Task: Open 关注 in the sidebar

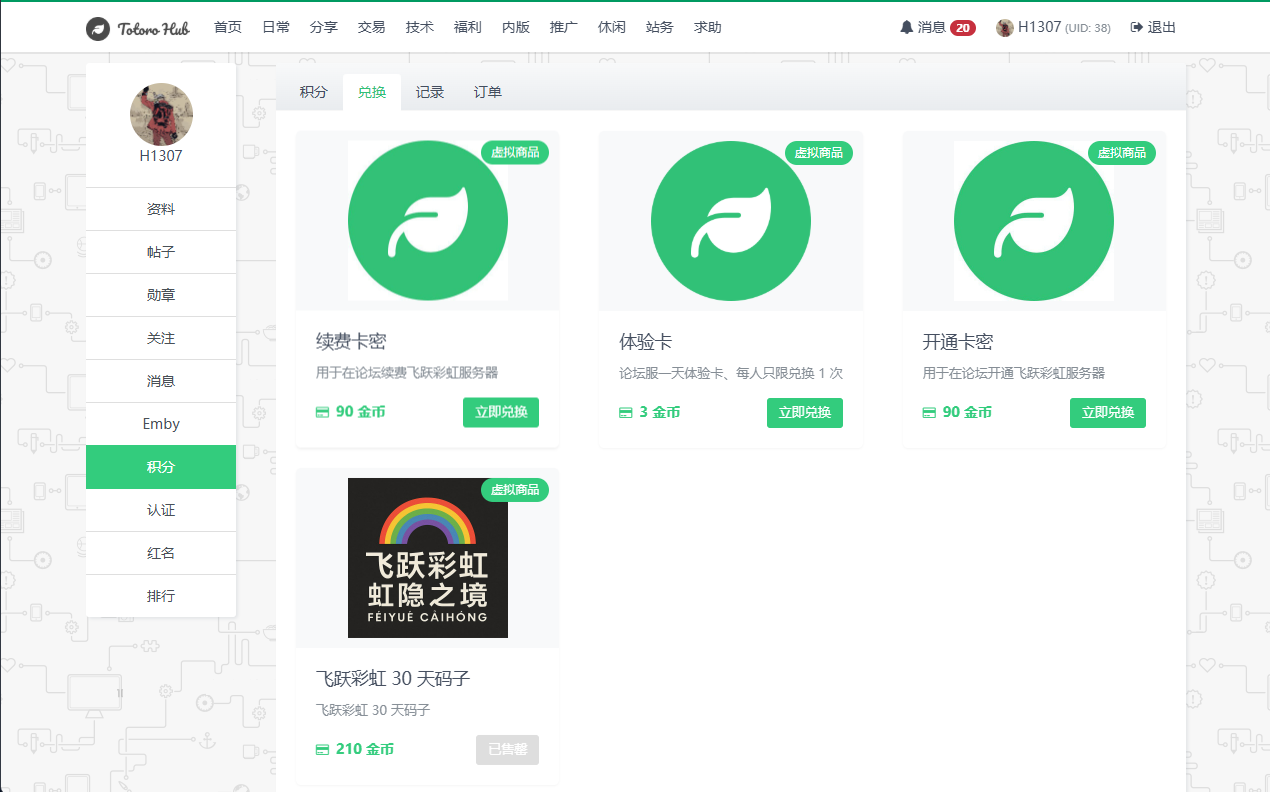Action: (161, 338)
